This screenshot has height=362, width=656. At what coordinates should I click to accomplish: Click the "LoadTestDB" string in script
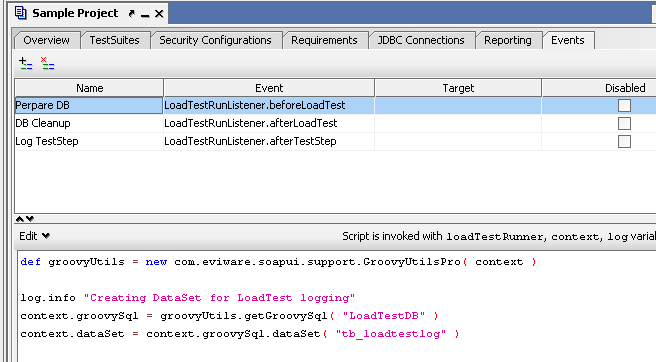pos(384,316)
